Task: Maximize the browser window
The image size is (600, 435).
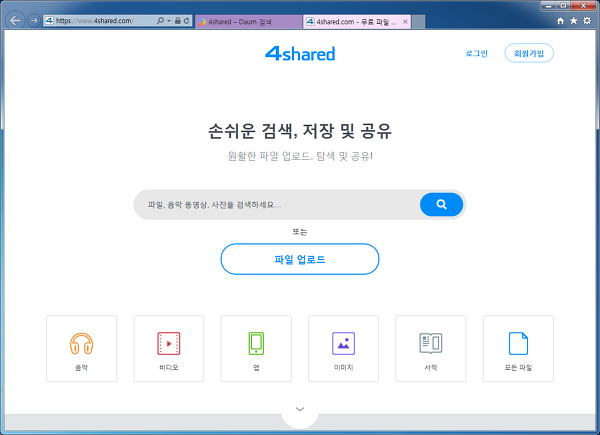Action: [x=563, y=5]
